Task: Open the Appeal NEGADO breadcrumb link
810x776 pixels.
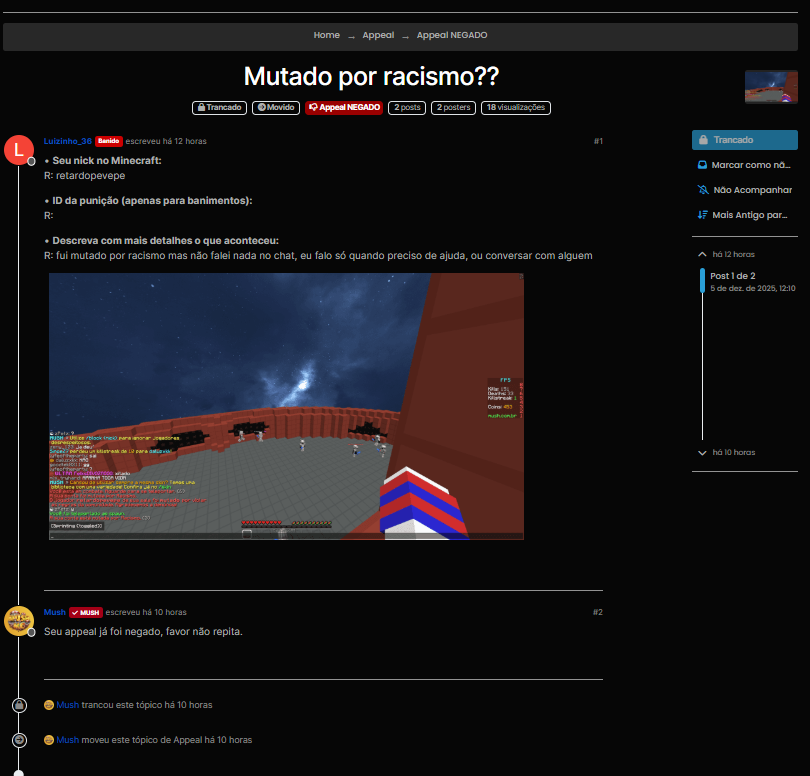Action: point(452,35)
